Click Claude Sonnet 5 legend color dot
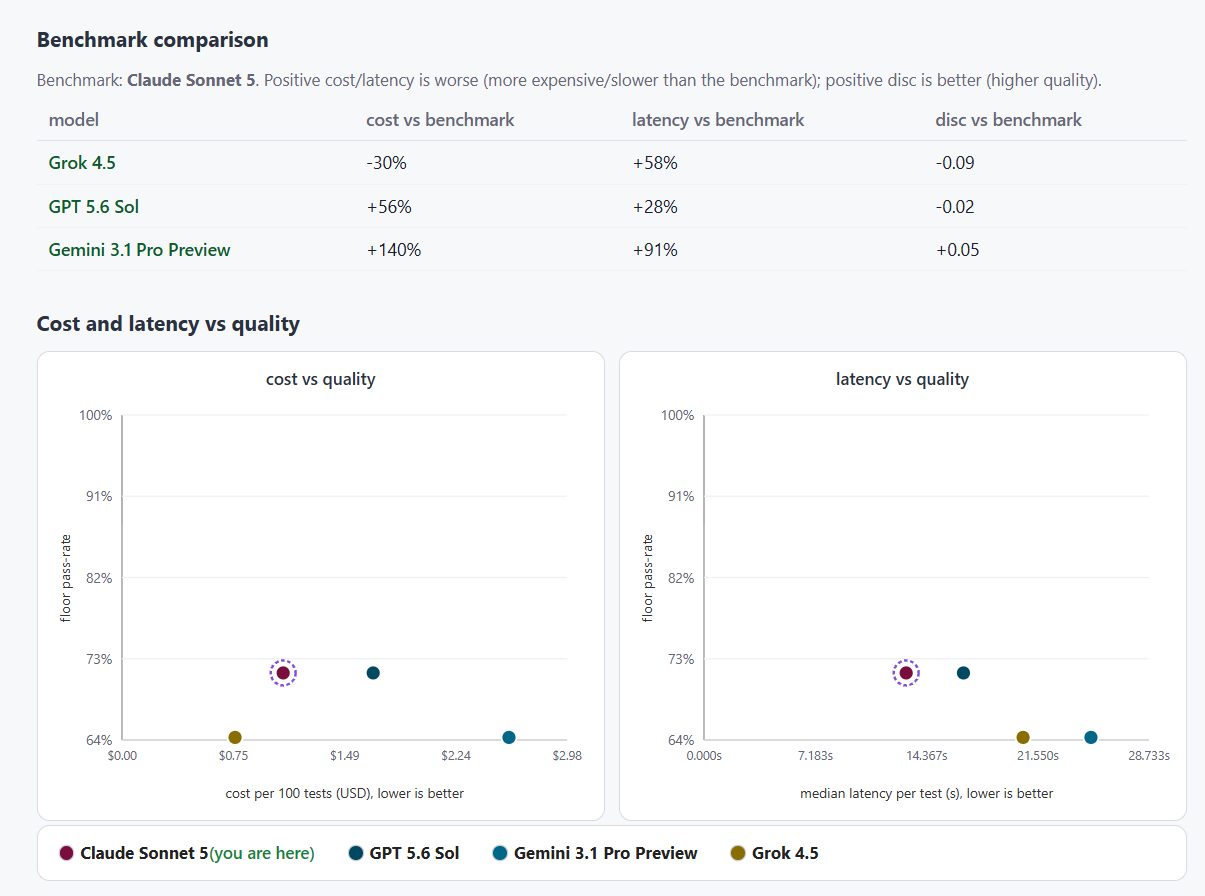The image size is (1205, 896). [67, 853]
